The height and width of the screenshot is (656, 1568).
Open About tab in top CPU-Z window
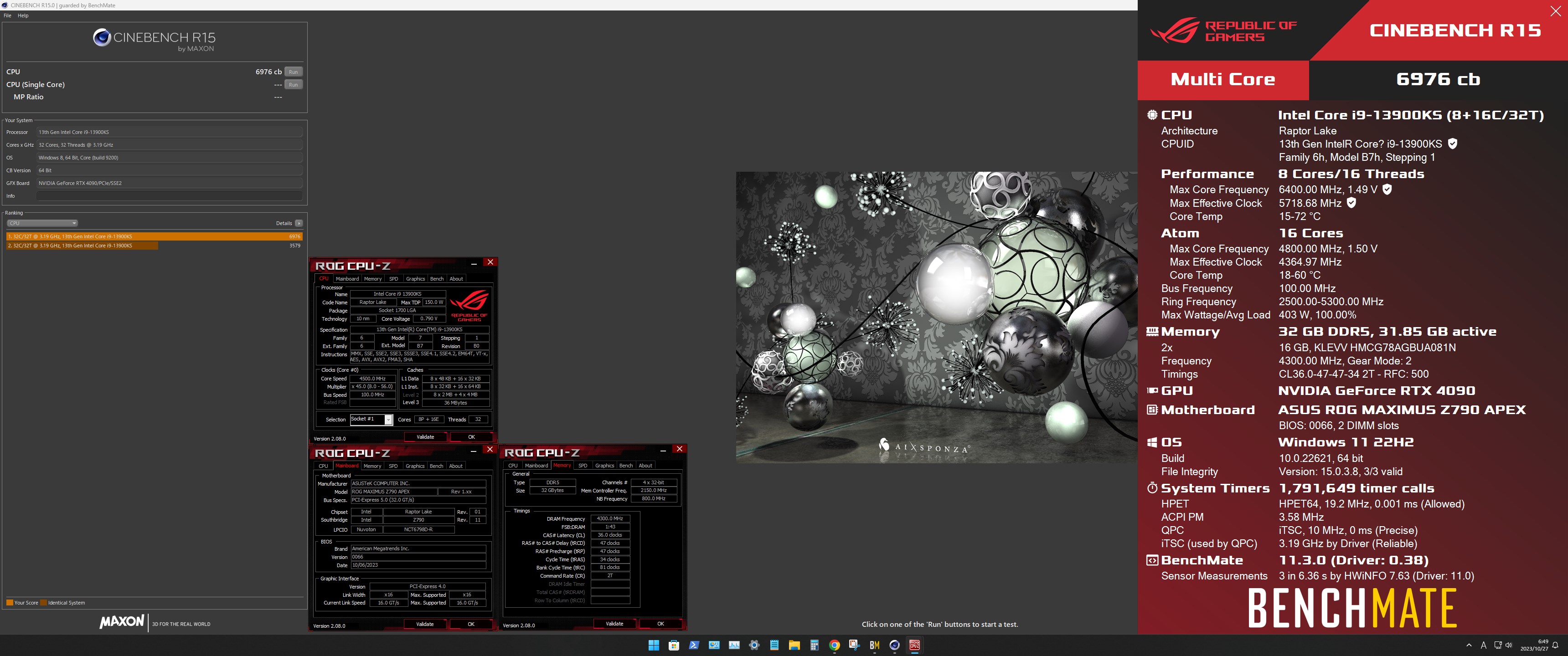point(456,279)
